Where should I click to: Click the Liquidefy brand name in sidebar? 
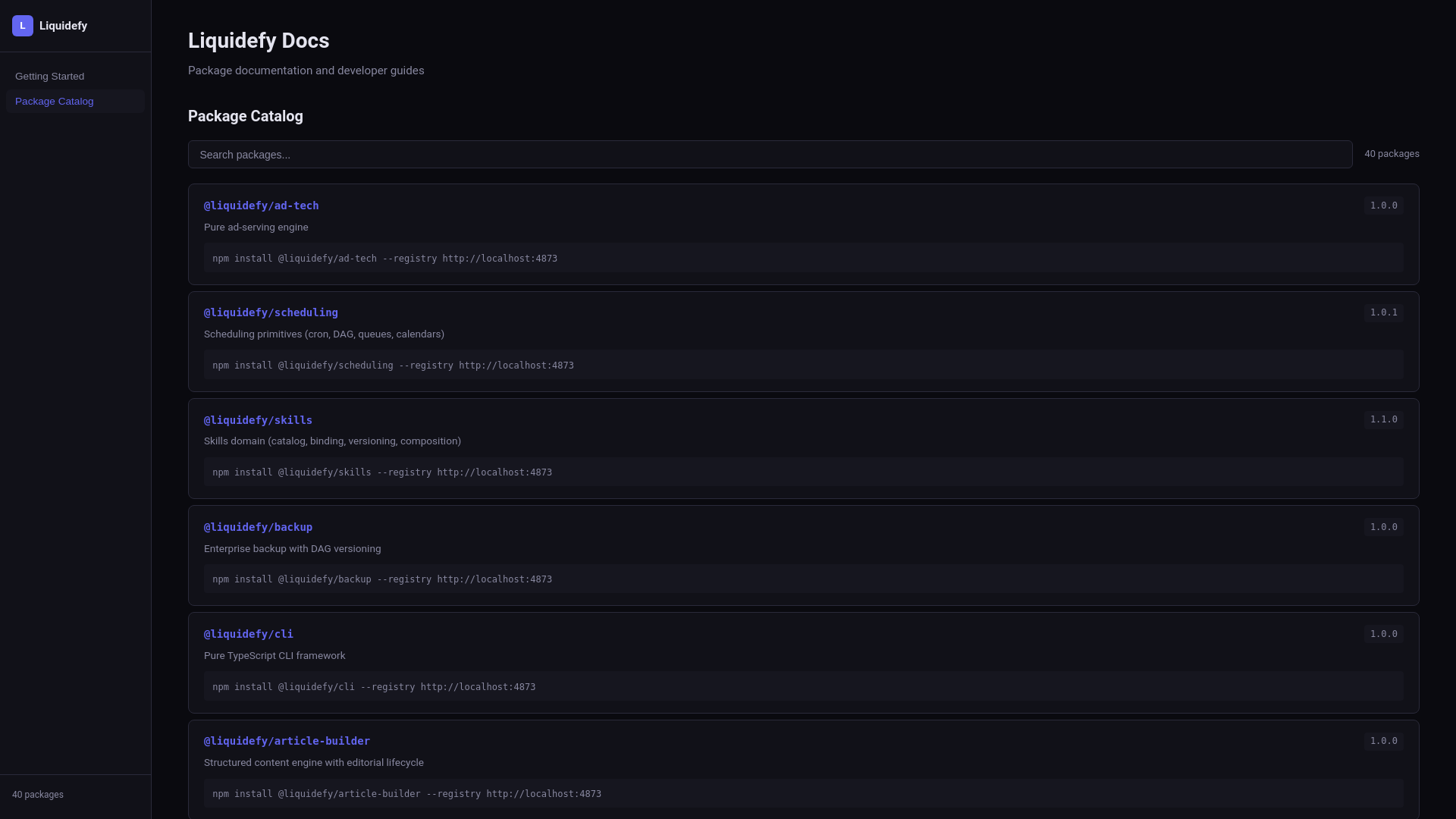pos(63,26)
